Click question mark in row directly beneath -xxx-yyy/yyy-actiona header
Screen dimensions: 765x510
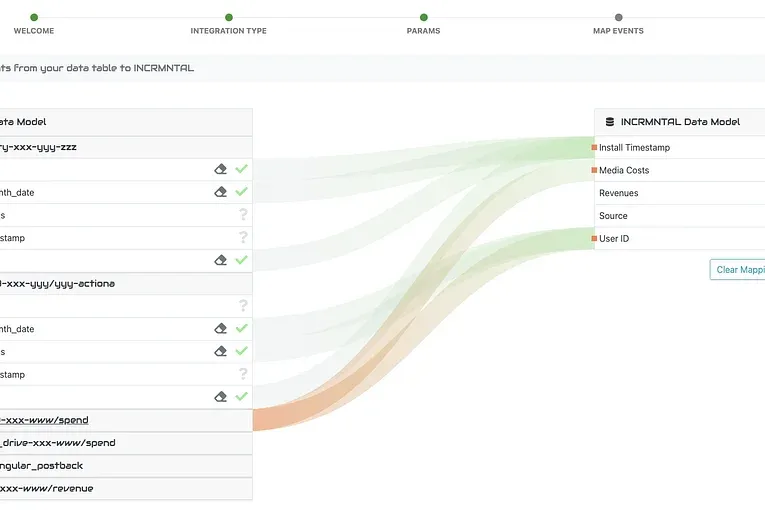(243, 306)
